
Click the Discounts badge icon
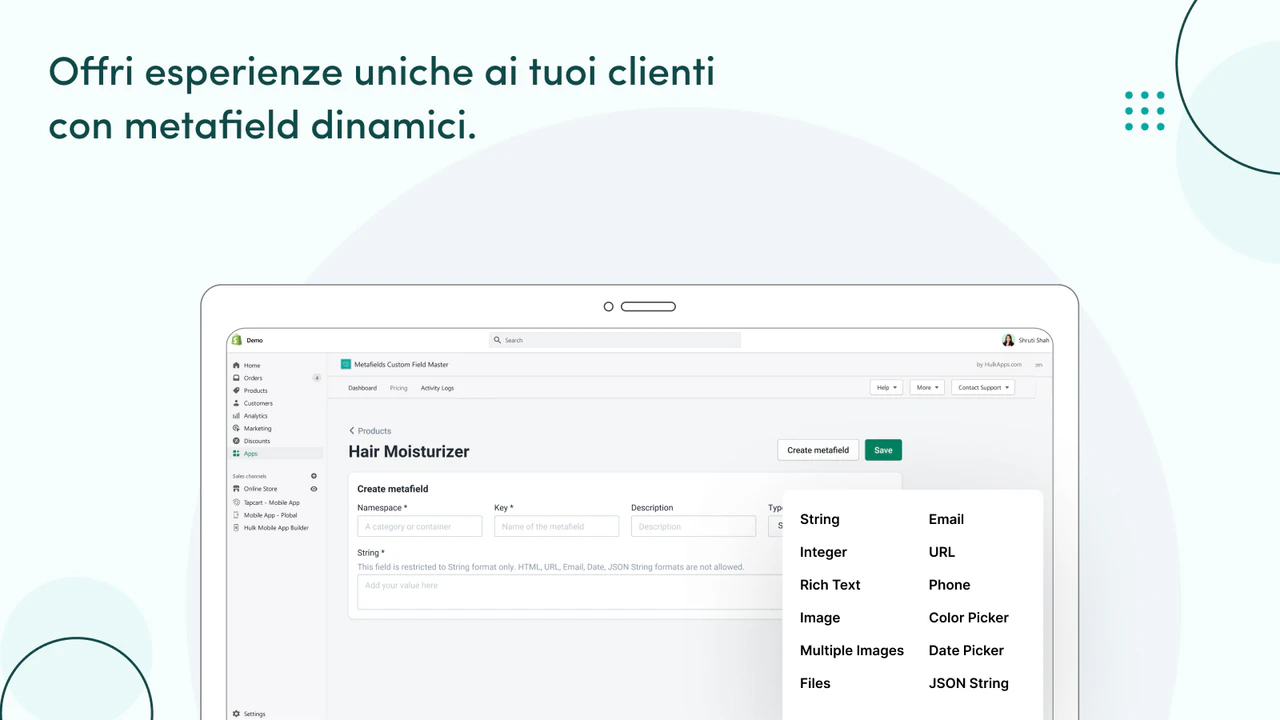[x=236, y=441]
